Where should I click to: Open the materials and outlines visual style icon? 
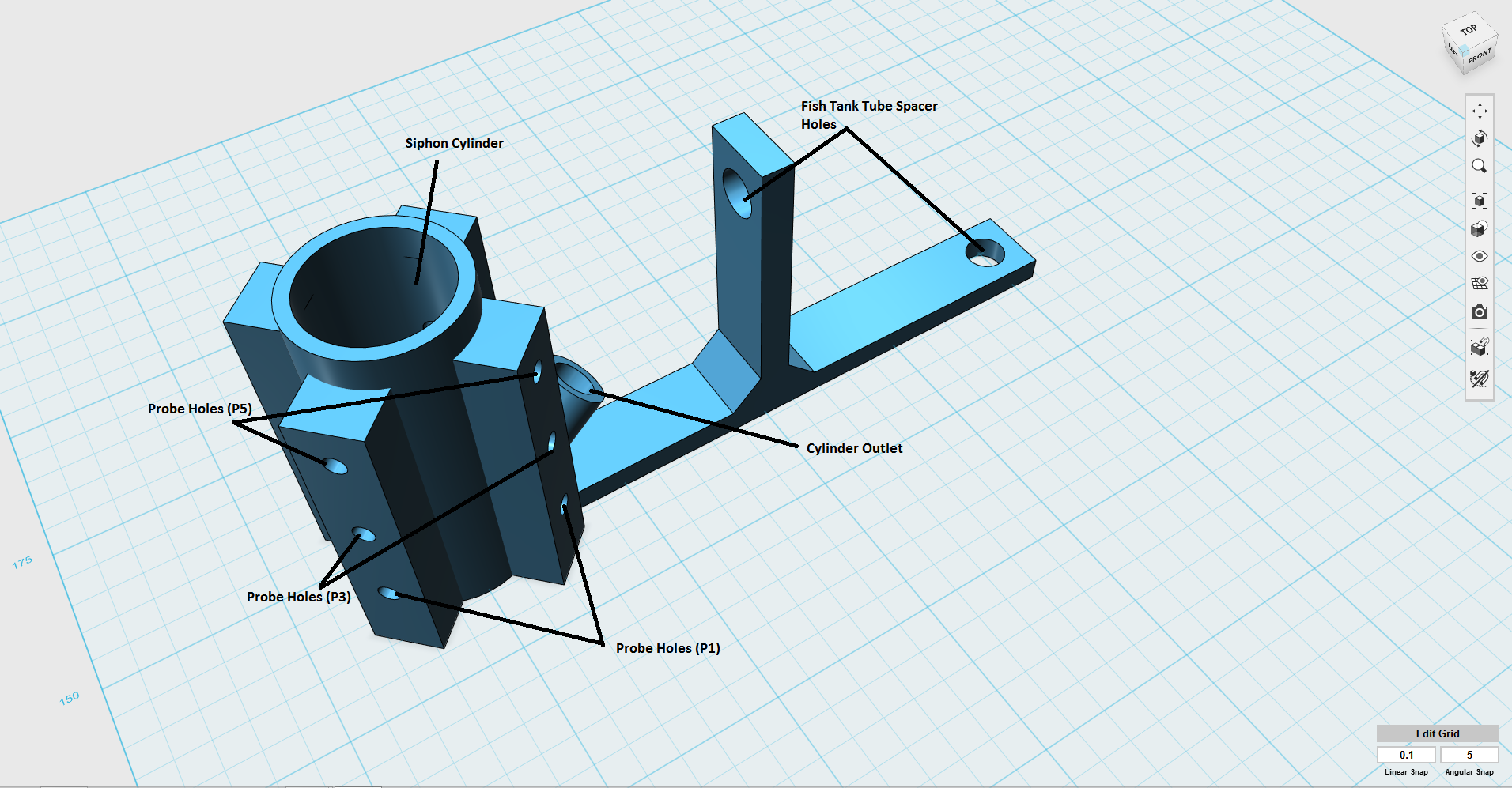1480,228
